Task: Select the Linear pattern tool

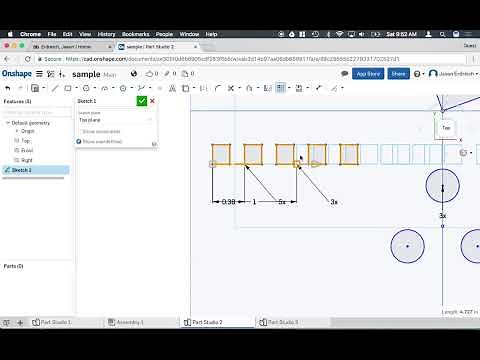Action: click(281, 88)
